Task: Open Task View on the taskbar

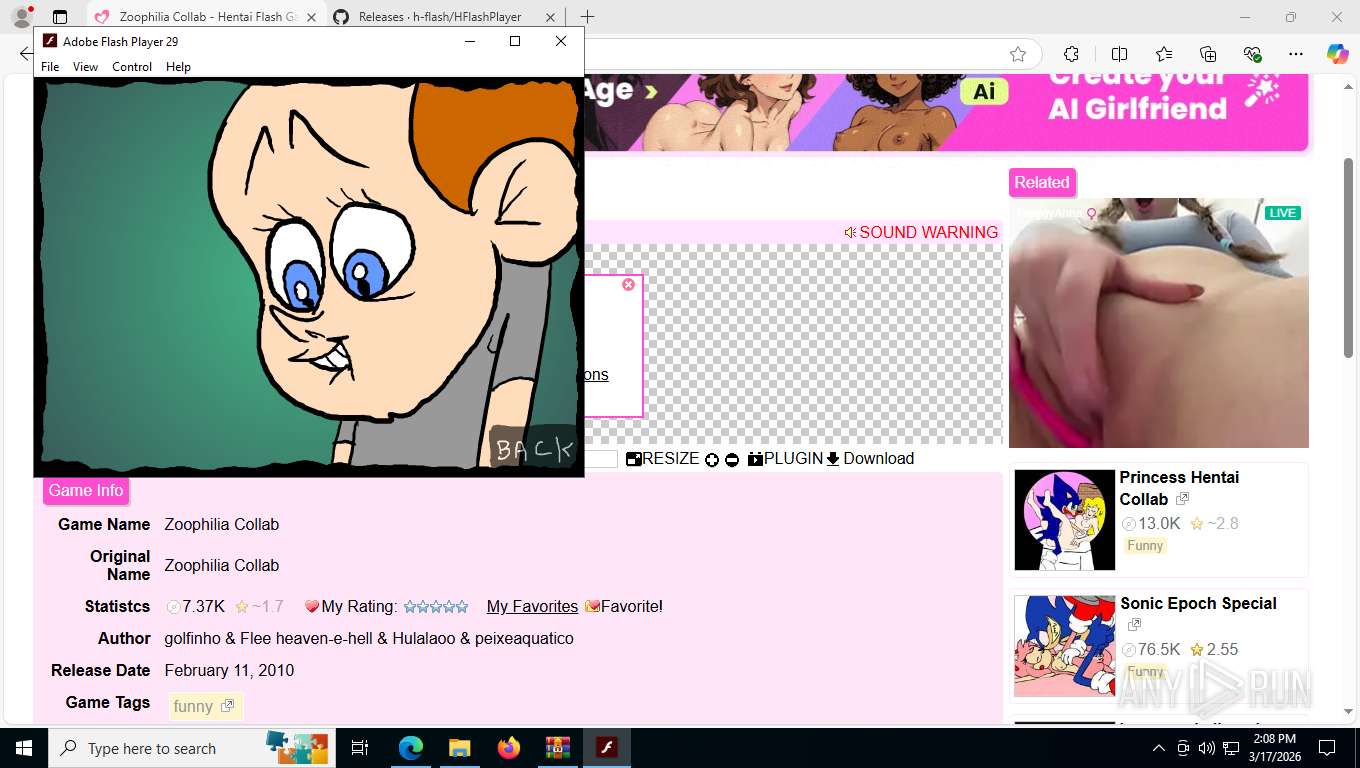Action: point(360,748)
